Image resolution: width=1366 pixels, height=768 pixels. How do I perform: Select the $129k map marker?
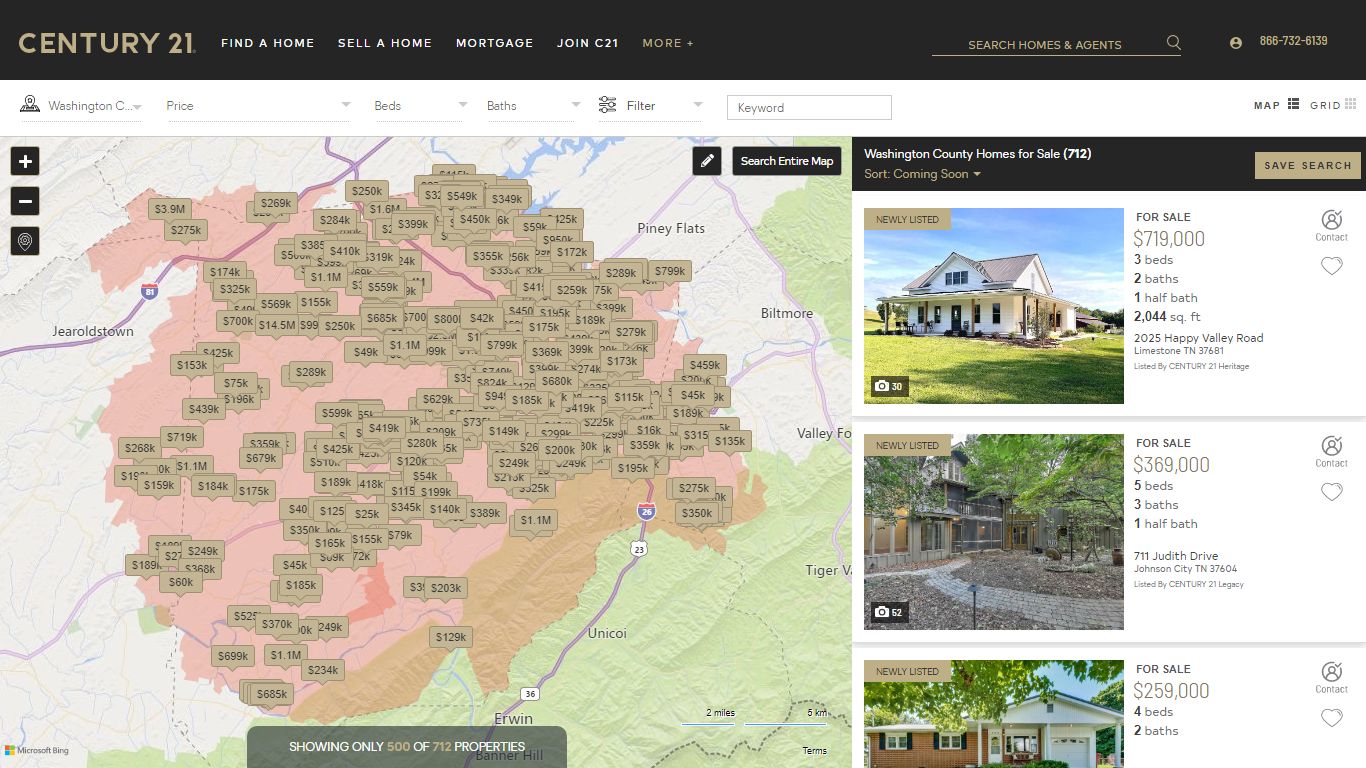coord(451,637)
